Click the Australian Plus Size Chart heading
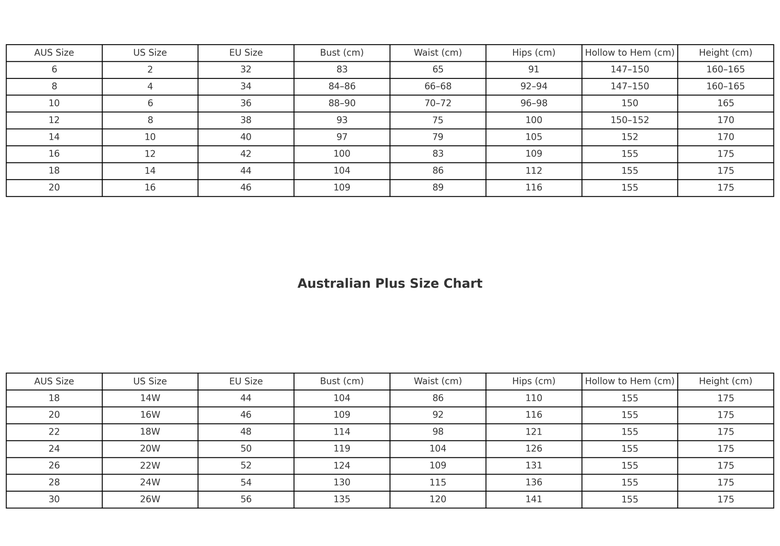This screenshot has width=780, height=546. pyautogui.click(x=390, y=283)
